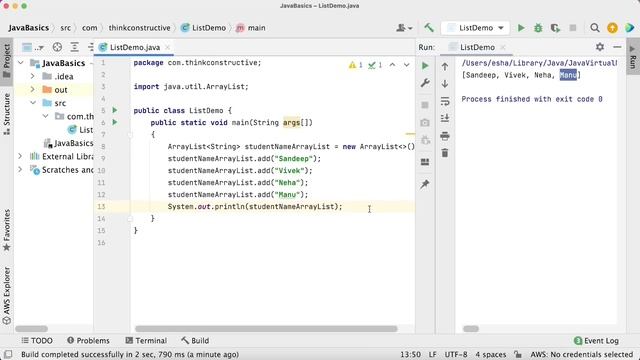Screen dimensions: 640x360
Task: Expand Scratches and Consoles node
Action: coord(20,170)
